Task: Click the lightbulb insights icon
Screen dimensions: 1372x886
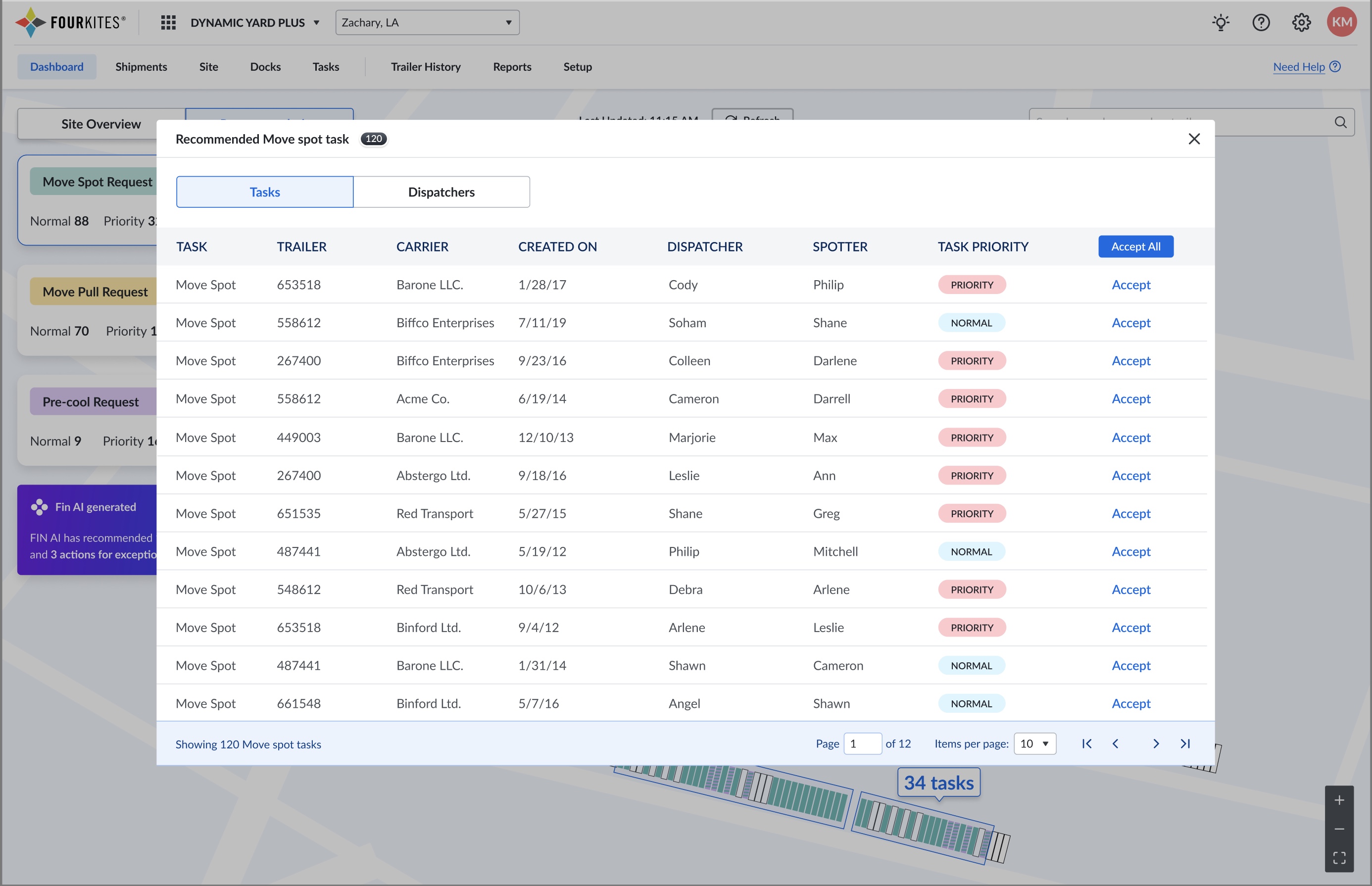Action: coord(1221,22)
